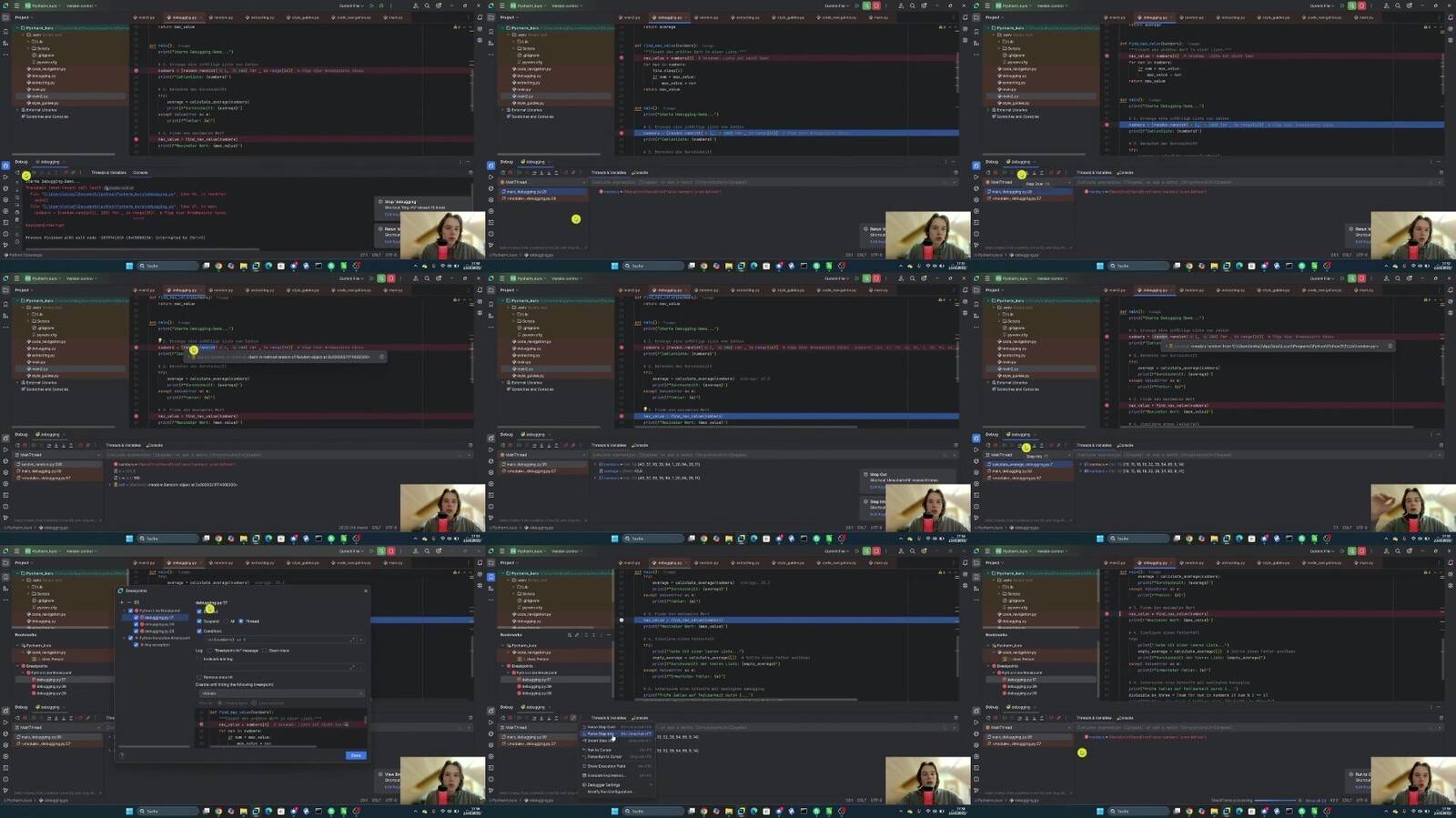This screenshot has width=1456, height=818.
Task: Open Pycharm_kurs project dropdown behind the Breakpoints dialog
Action: click(x=42, y=551)
